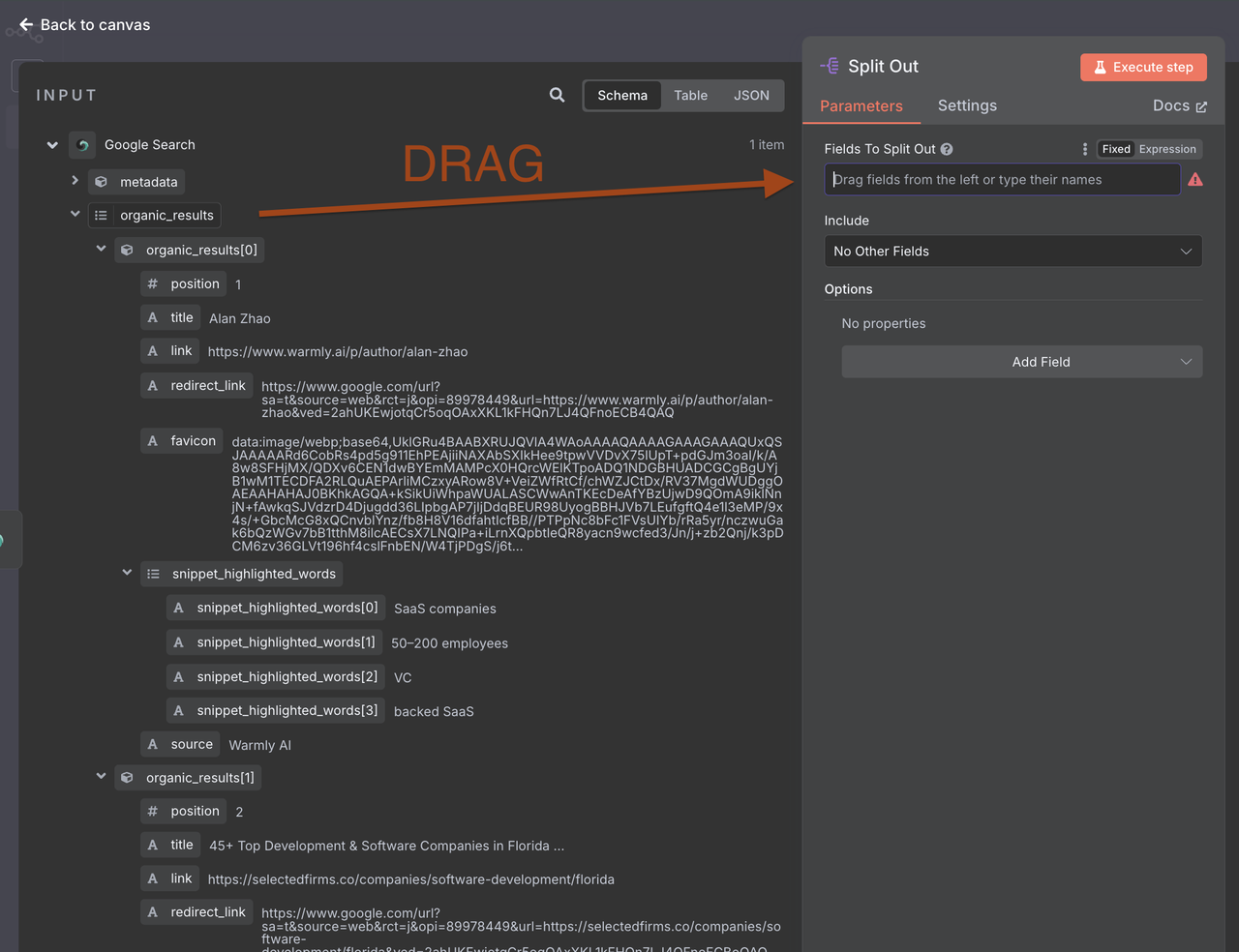
Task: Click the 'backed SaaS' value text
Action: click(434, 712)
